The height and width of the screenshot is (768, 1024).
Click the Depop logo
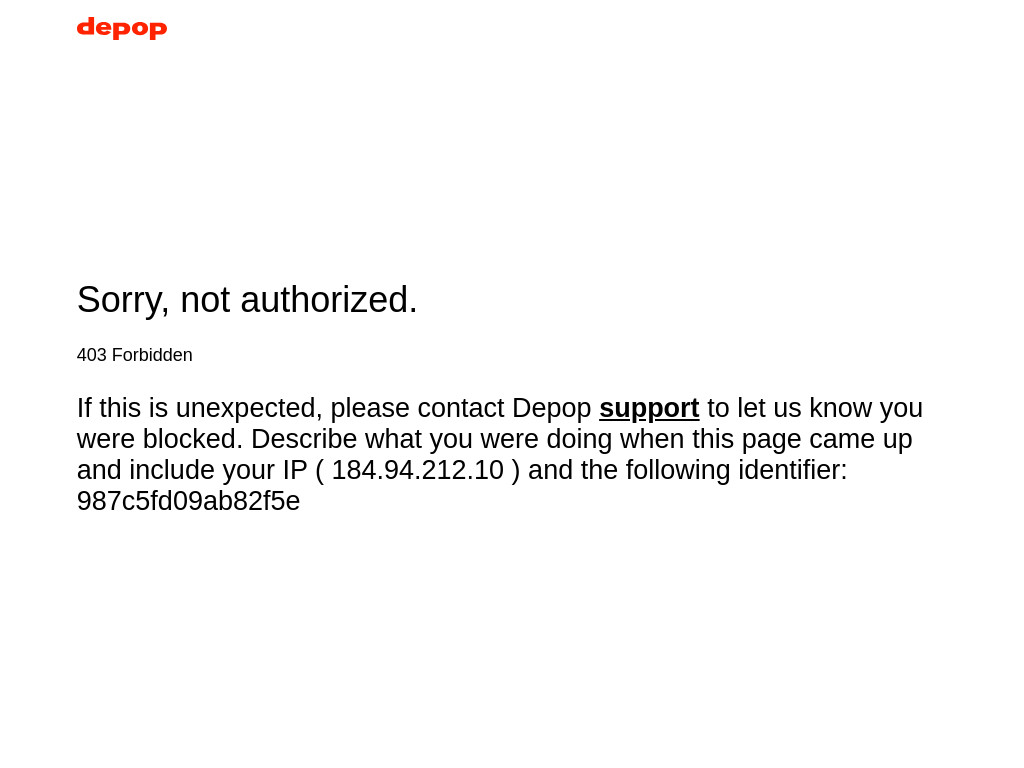pyautogui.click(x=122, y=28)
